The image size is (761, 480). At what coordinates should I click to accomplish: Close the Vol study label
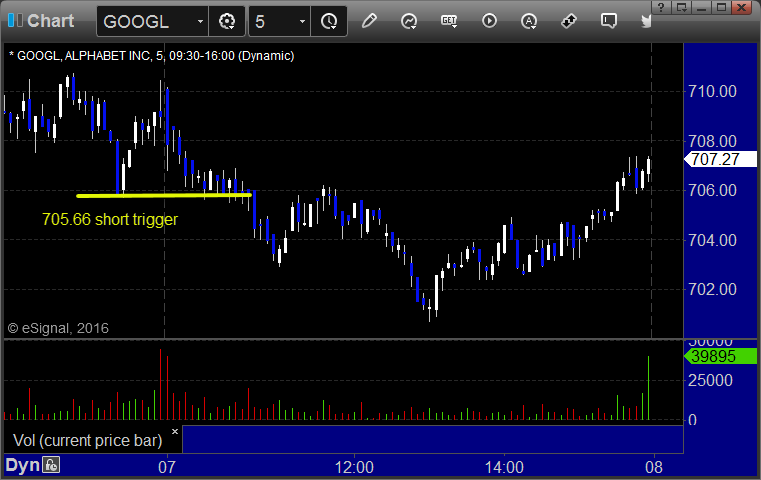click(x=175, y=431)
